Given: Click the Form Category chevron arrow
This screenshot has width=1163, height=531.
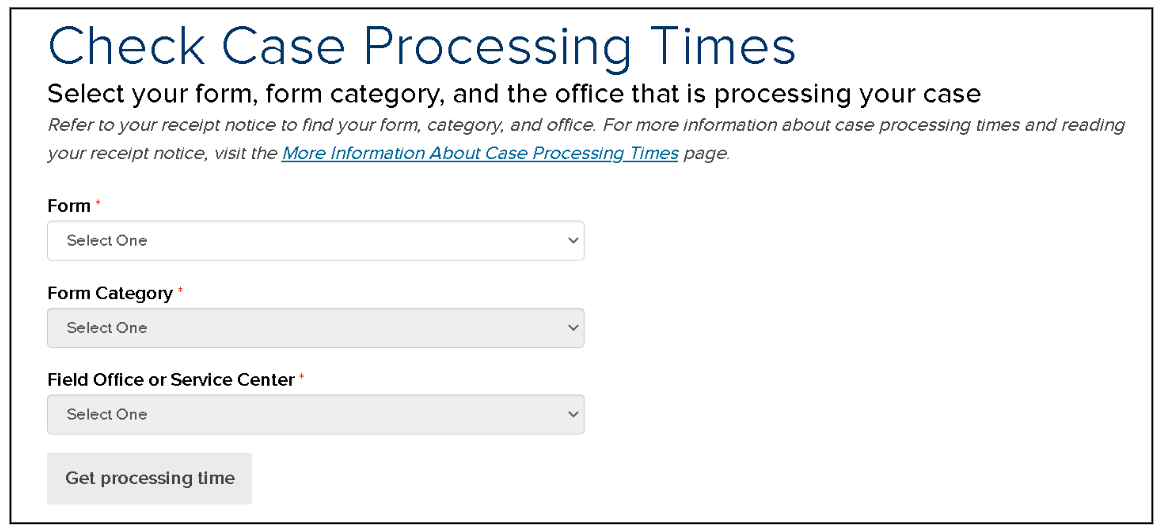Looking at the screenshot, I should click(573, 328).
